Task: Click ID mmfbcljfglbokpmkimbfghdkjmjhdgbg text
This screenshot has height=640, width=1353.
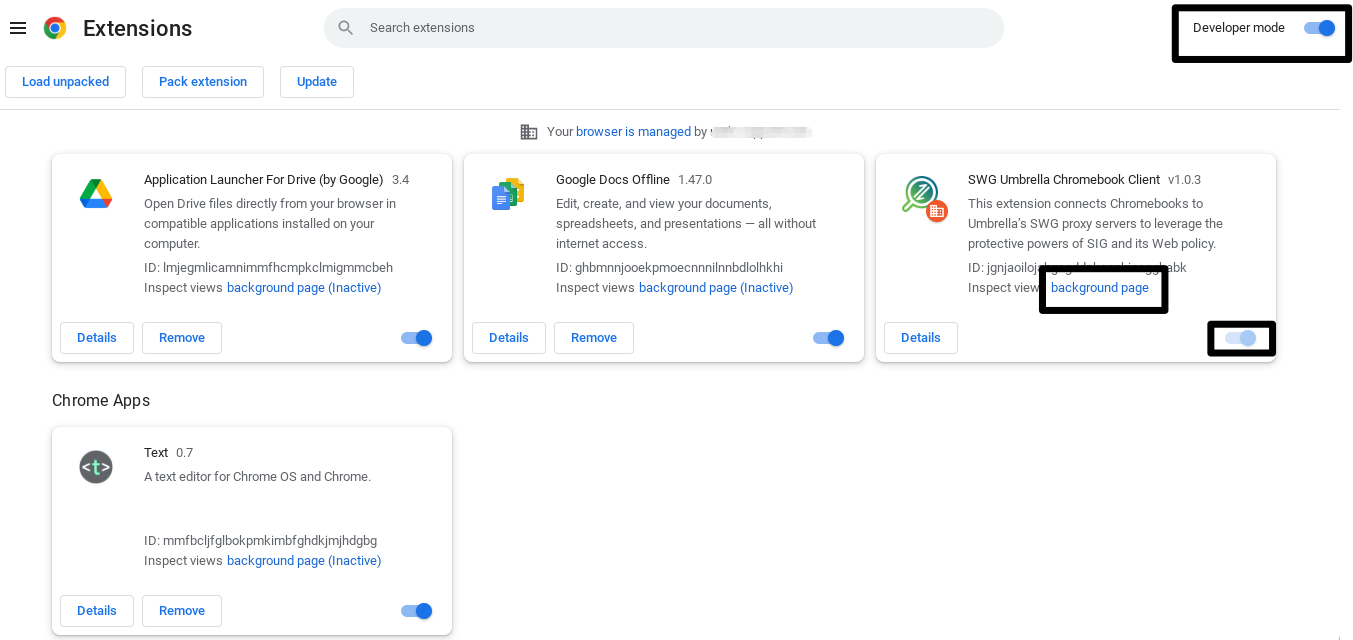Action: point(260,541)
